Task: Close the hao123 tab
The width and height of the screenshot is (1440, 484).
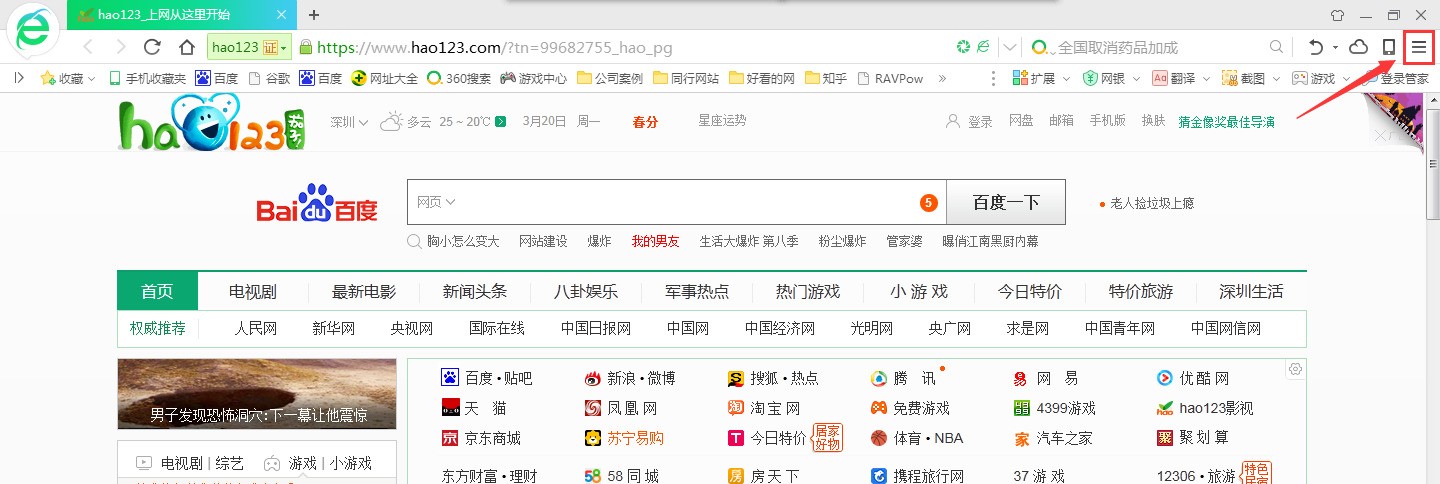Action: [282, 15]
